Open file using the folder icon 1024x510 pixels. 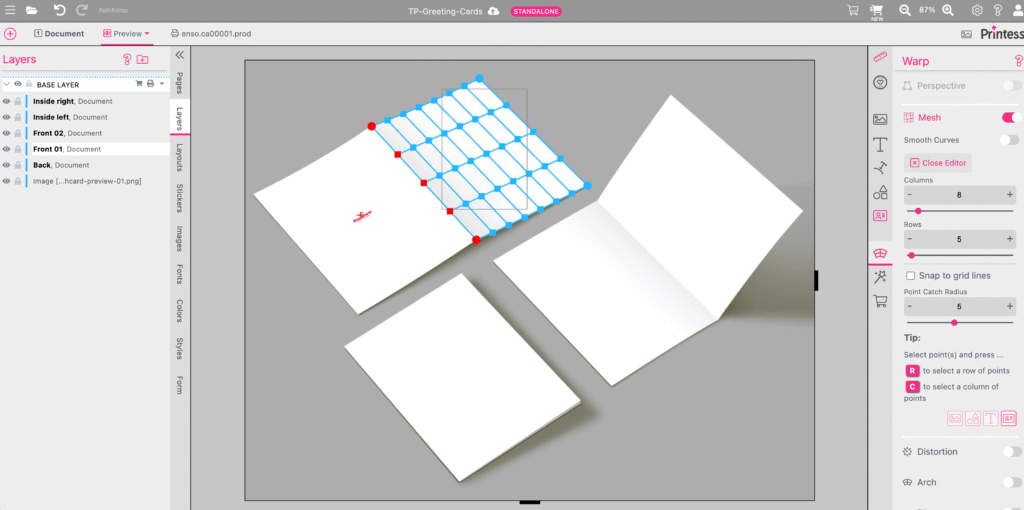pyautogui.click(x=32, y=10)
